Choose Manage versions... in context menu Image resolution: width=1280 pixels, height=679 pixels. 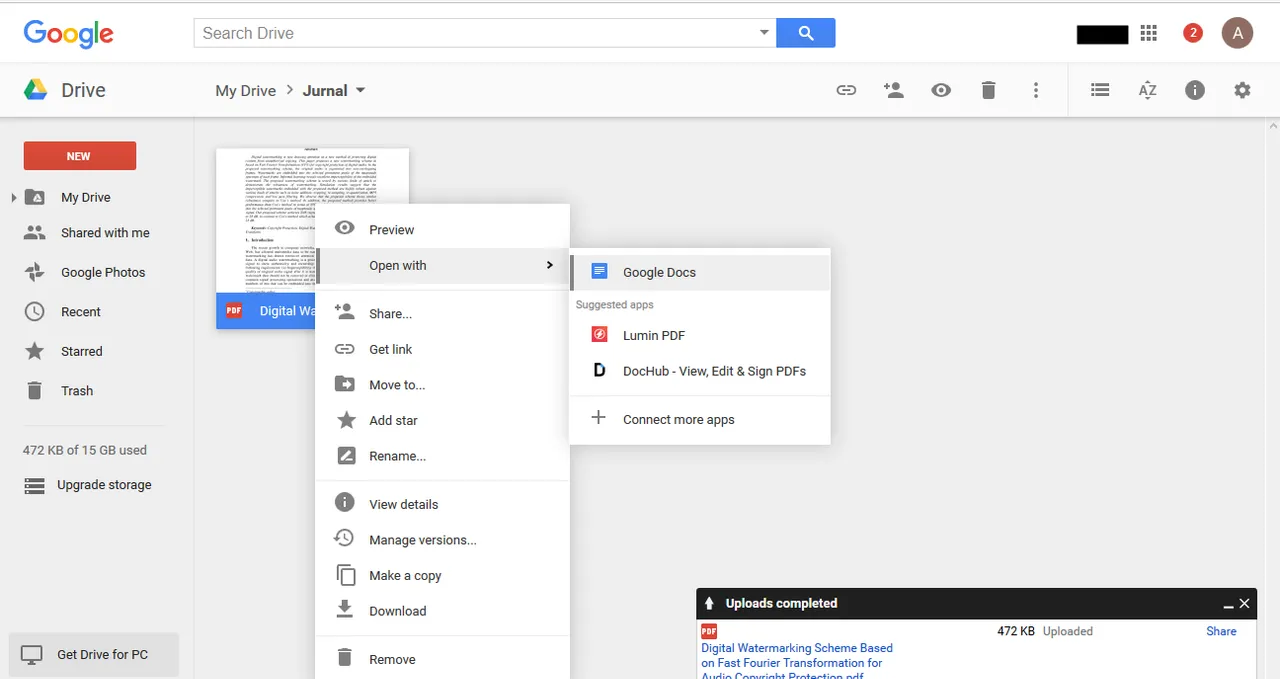[x=442, y=540]
